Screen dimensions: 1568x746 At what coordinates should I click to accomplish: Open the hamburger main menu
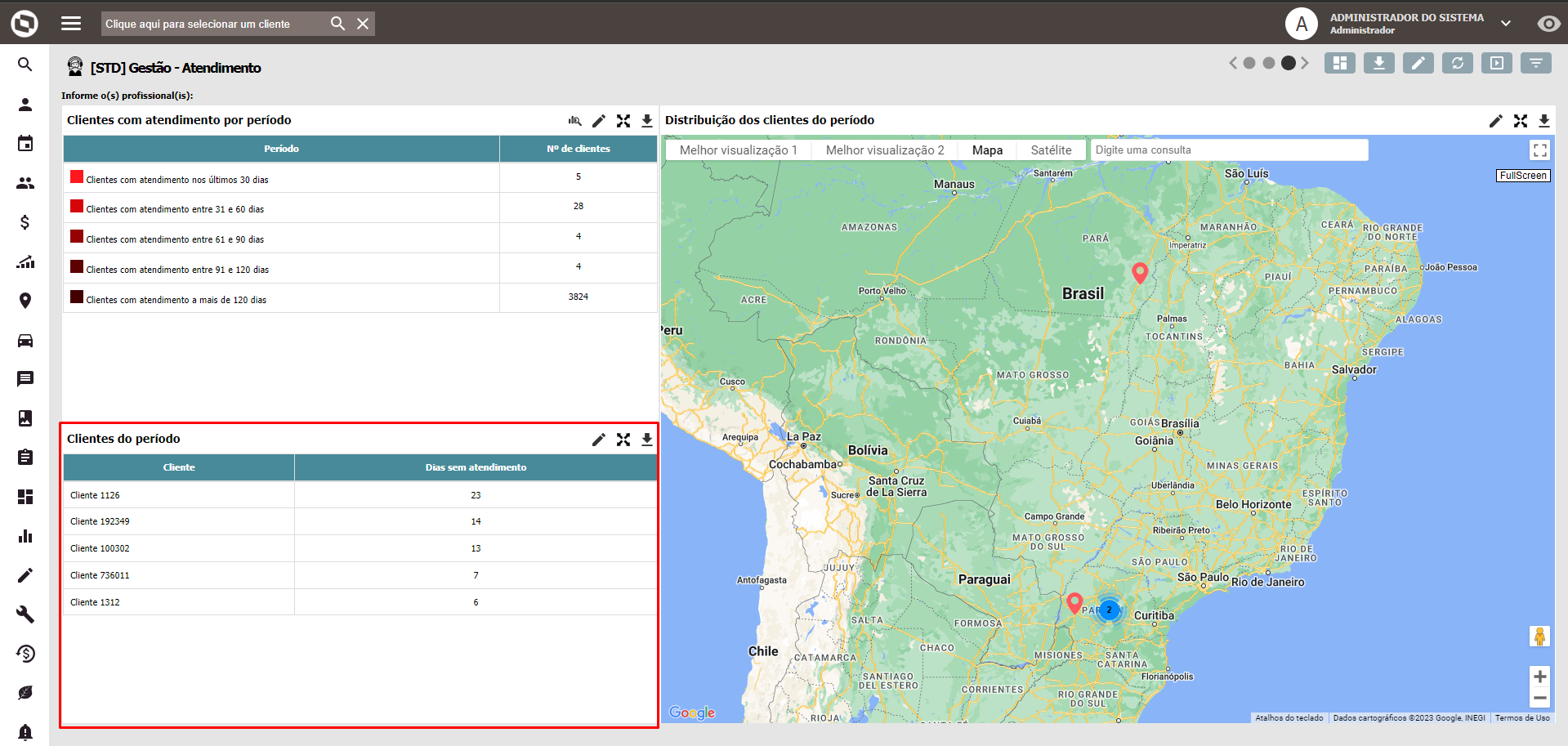(x=71, y=24)
